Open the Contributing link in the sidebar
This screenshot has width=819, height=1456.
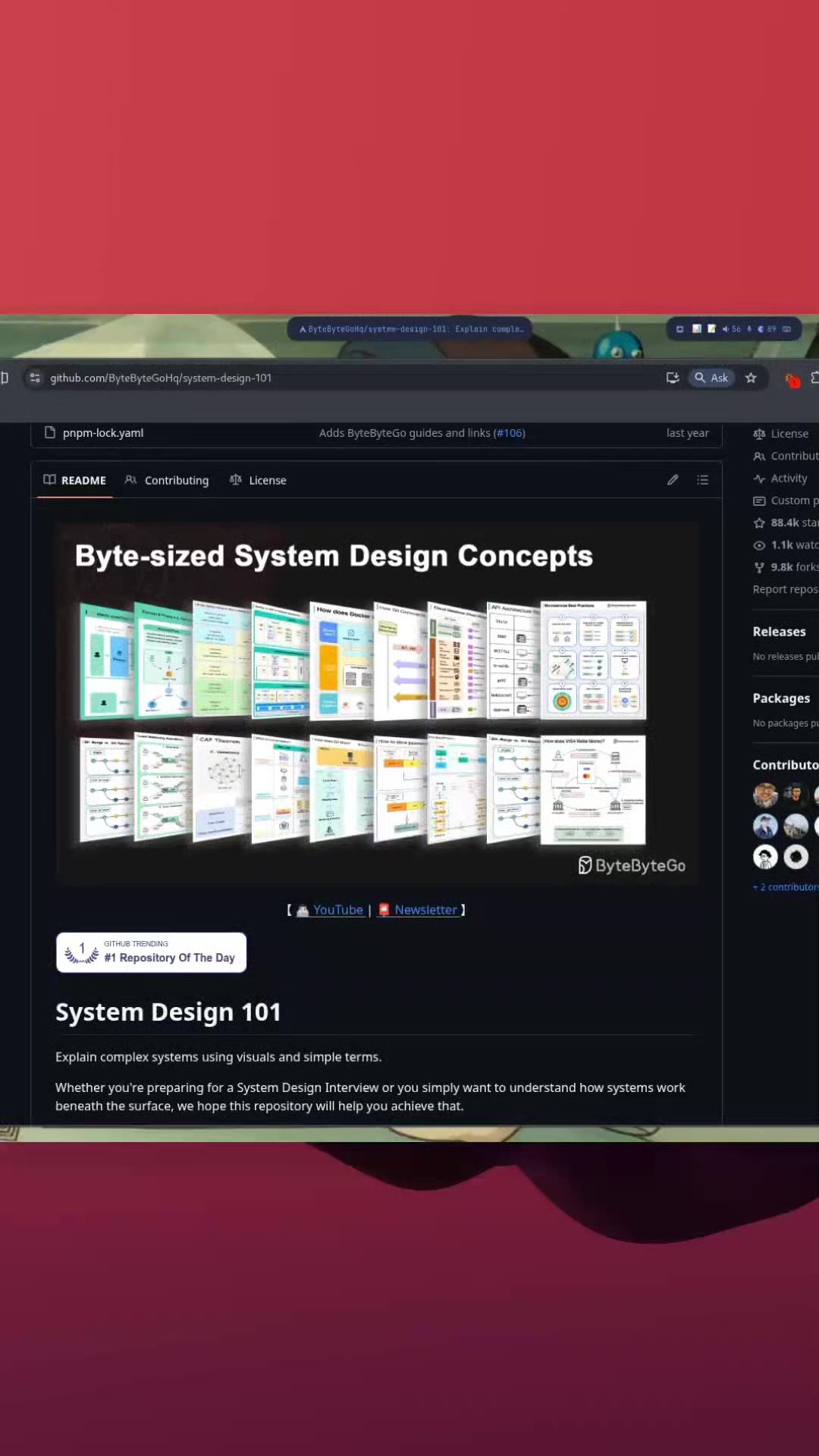(x=794, y=456)
